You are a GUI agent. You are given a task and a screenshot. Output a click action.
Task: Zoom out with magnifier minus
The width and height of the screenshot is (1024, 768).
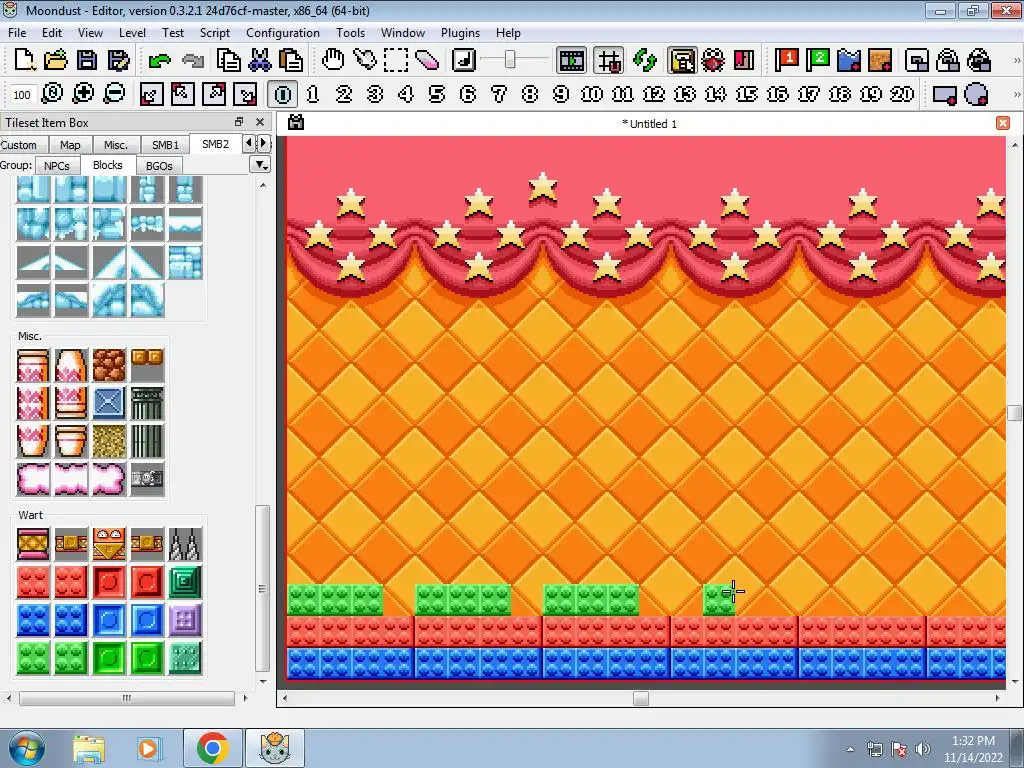click(x=114, y=94)
